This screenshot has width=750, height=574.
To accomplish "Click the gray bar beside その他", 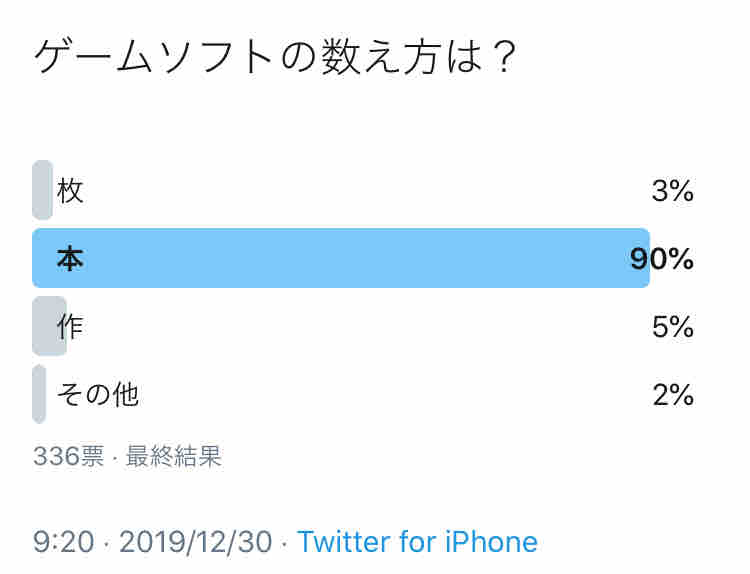I will [39, 395].
